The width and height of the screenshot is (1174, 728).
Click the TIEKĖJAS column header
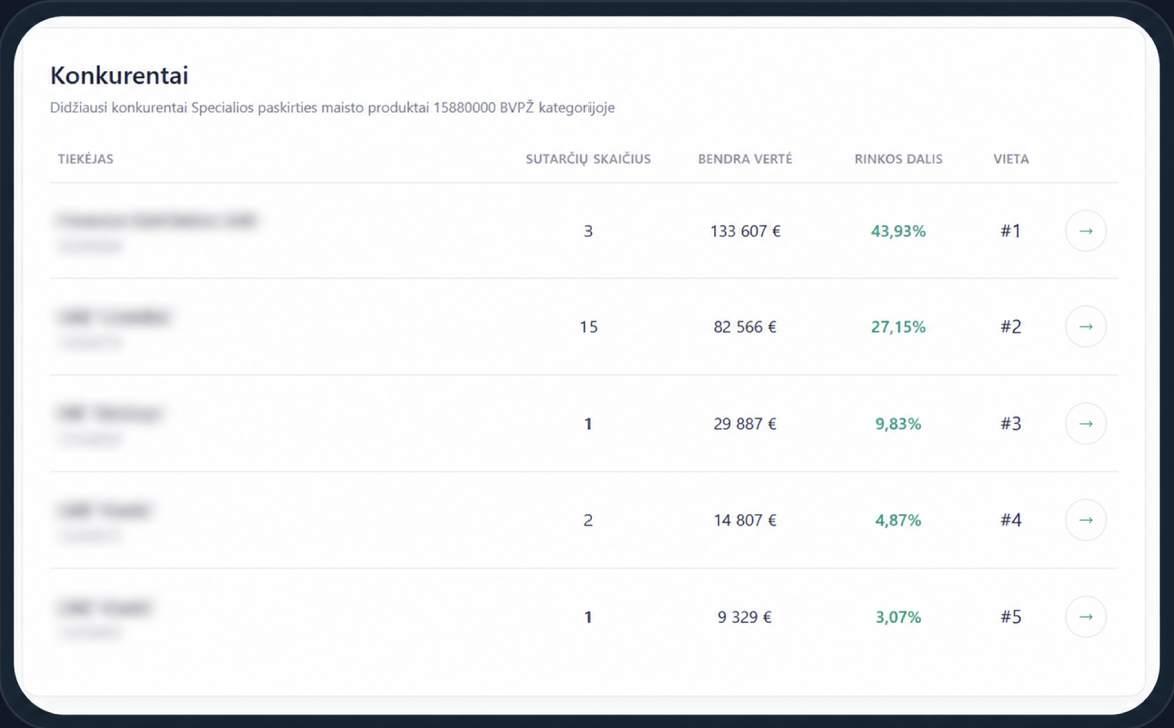tap(85, 159)
